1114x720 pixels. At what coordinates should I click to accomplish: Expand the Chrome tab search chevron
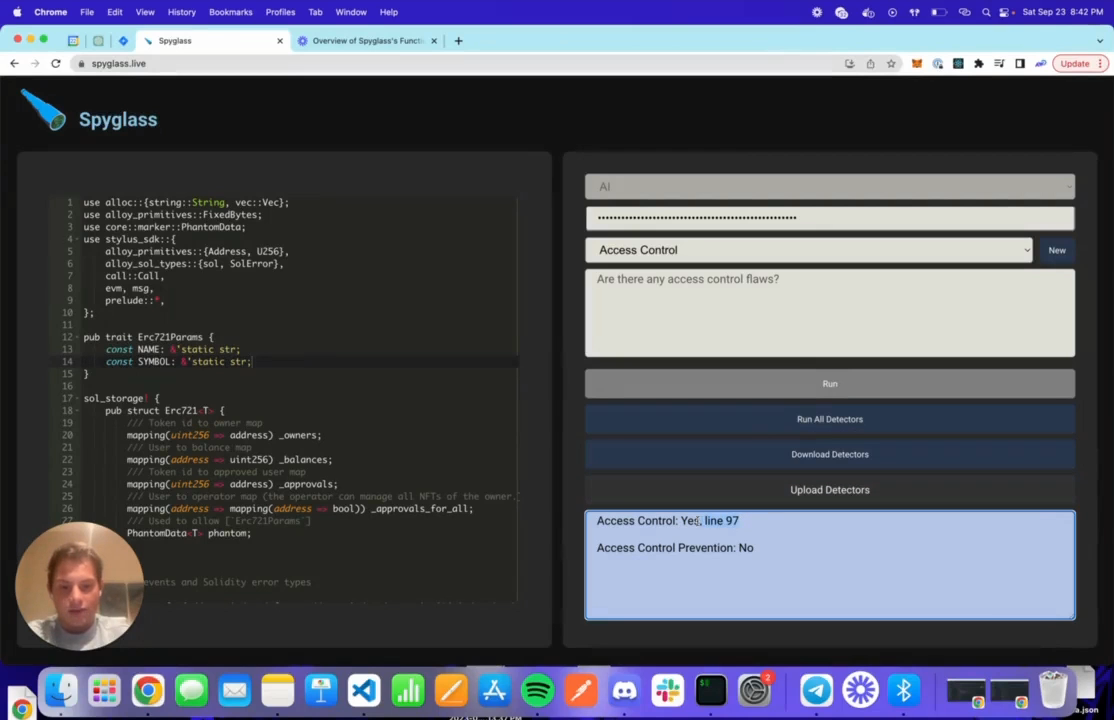1100,41
